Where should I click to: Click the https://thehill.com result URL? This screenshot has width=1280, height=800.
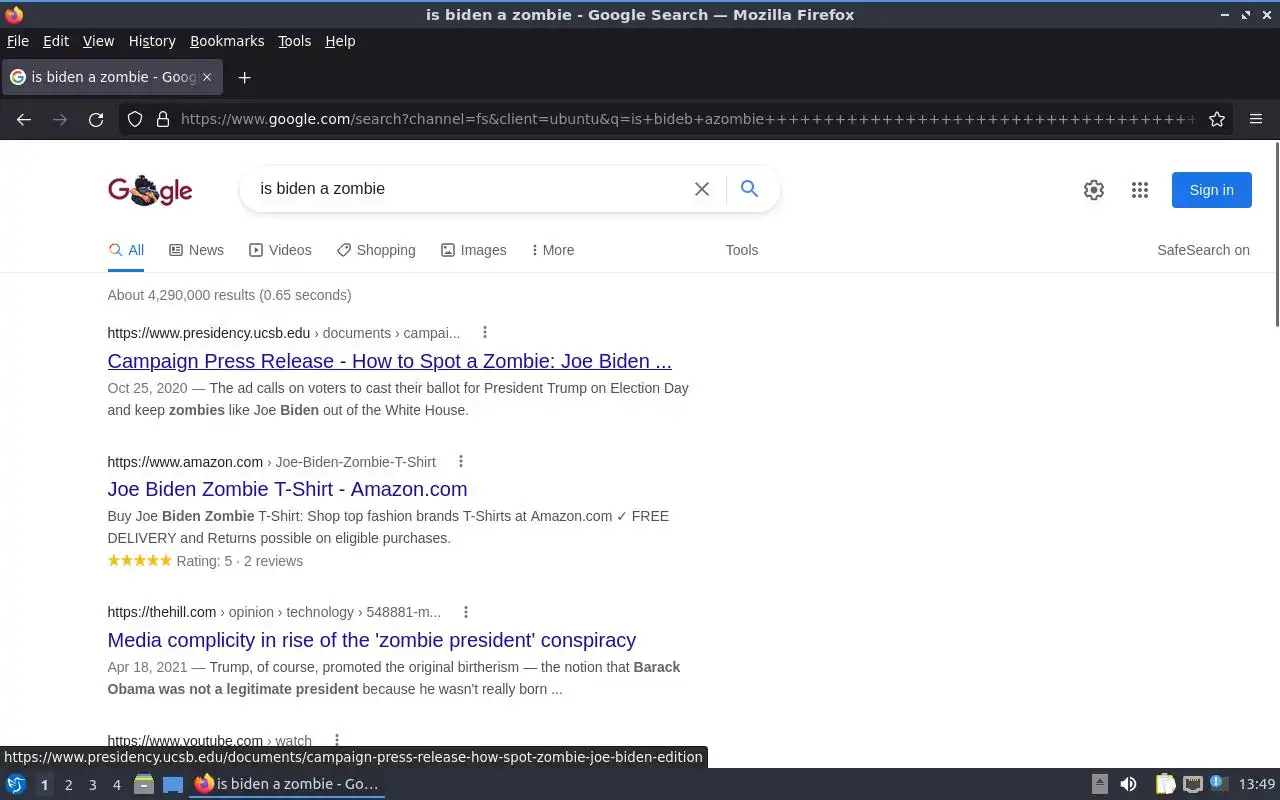[162, 612]
